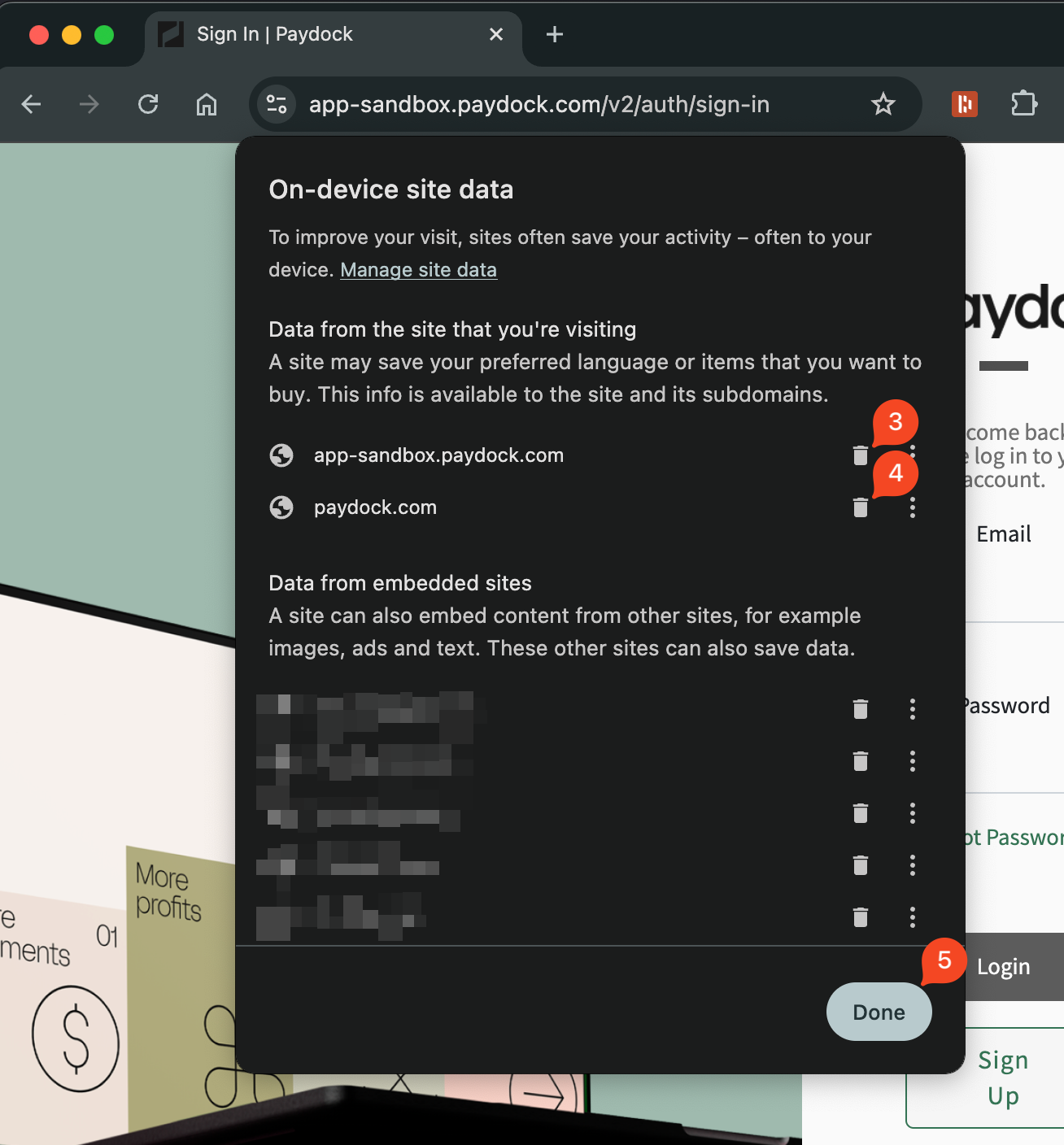The height and width of the screenshot is (1145, 1064).
Task: Click the globe icon beside paydock.com
Action: click(281, 507)
